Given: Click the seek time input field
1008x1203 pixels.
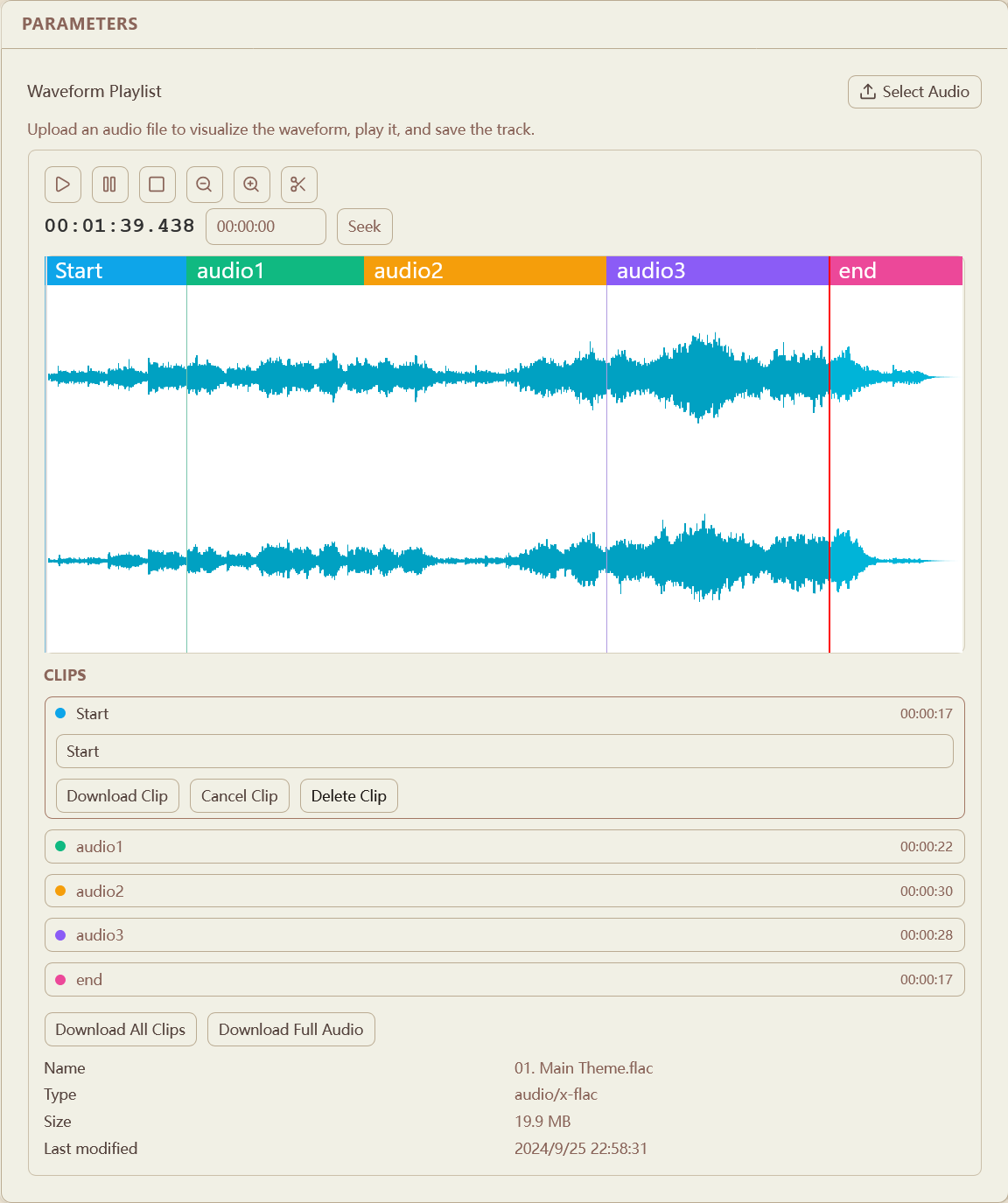Looking at the screenshot, I should tap(265, 226).
